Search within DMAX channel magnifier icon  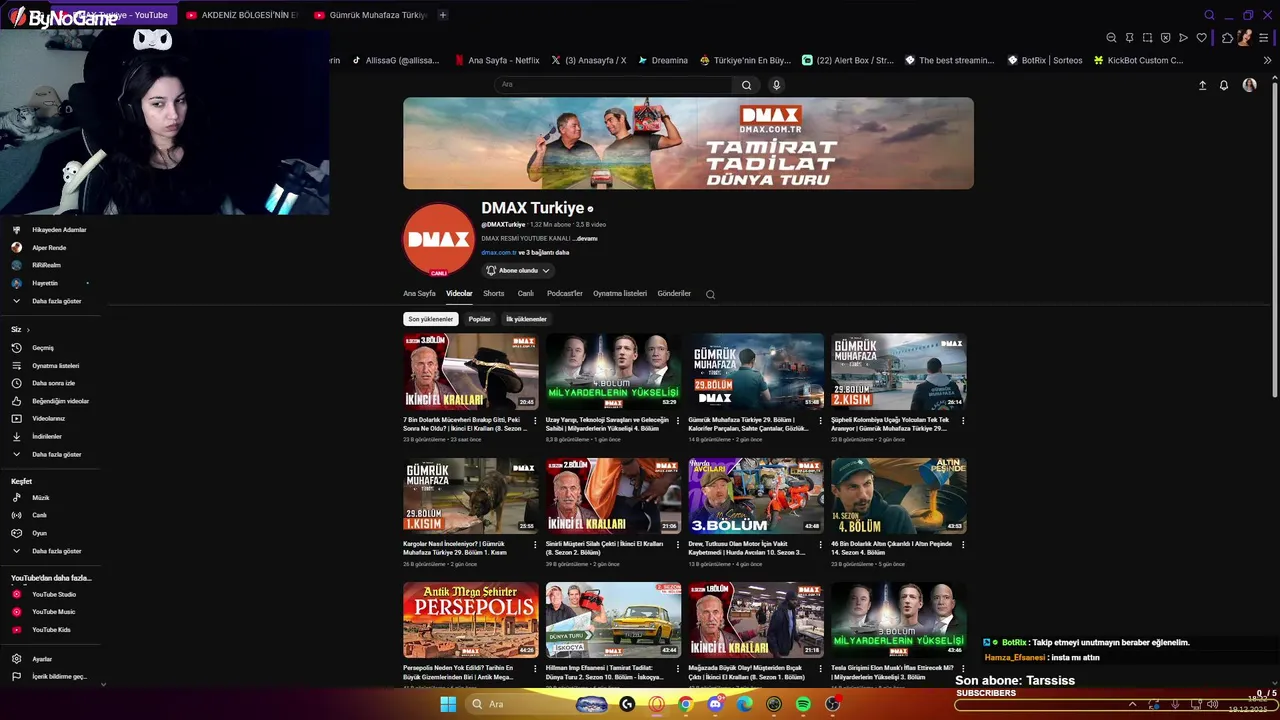(710, 294)
